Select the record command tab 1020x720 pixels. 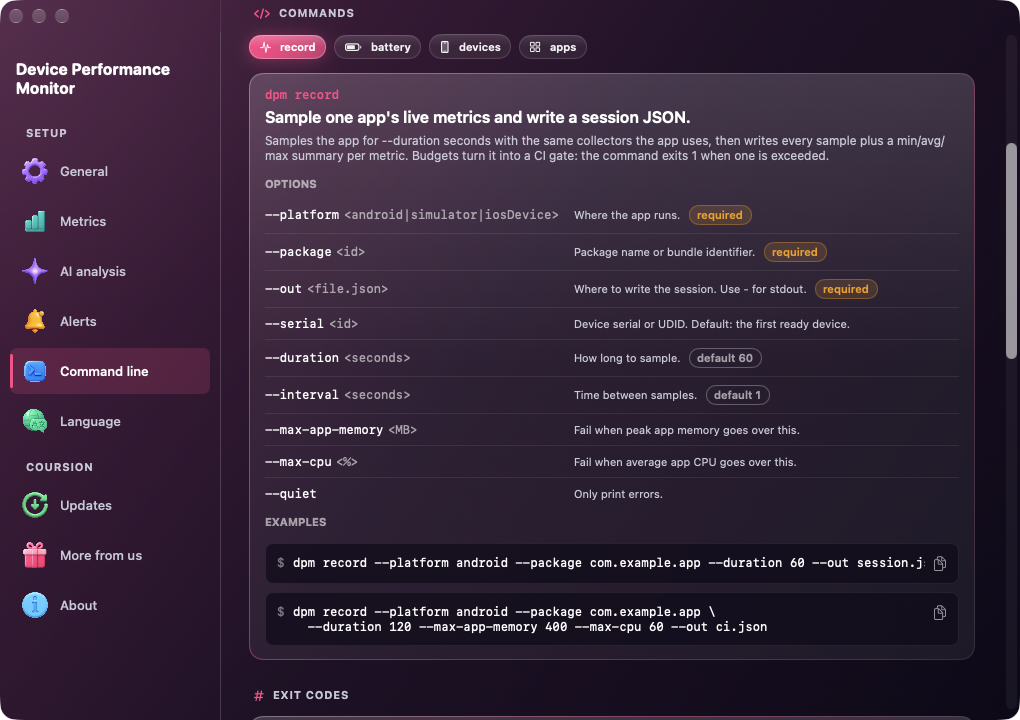[288, 47]
